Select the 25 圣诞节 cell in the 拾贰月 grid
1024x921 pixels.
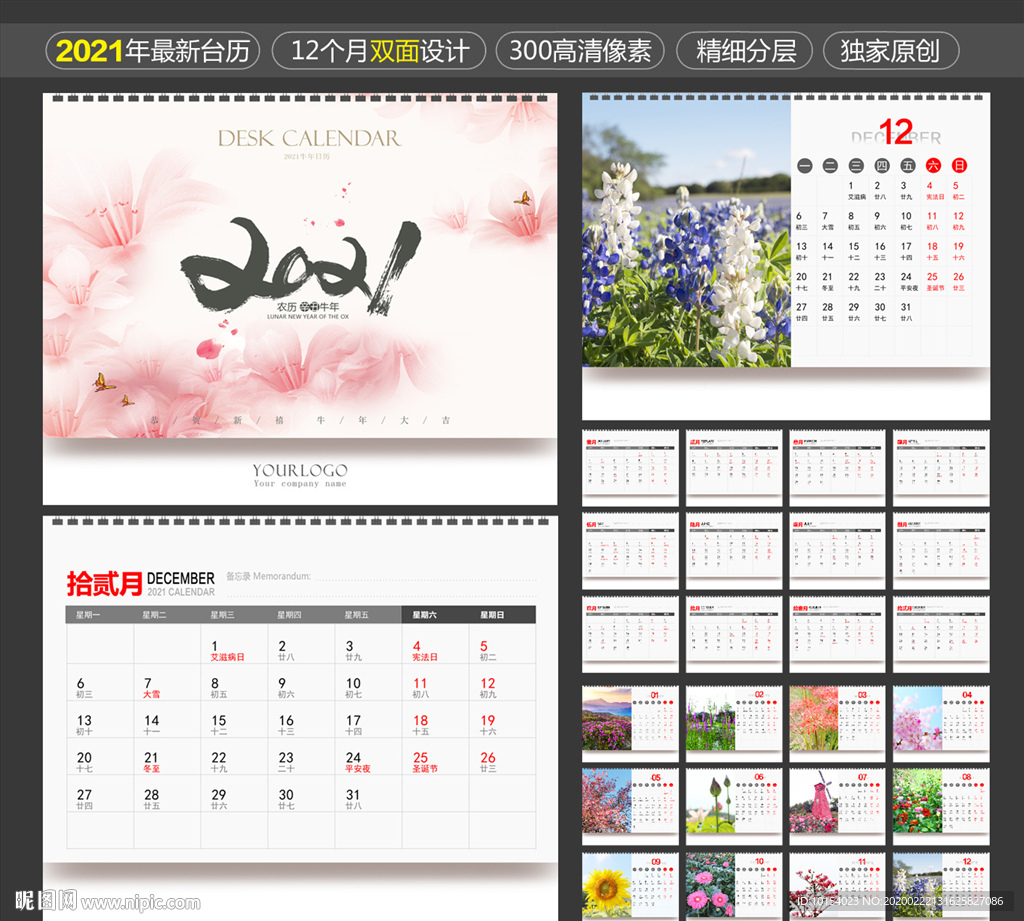click(x=435, y=756)
